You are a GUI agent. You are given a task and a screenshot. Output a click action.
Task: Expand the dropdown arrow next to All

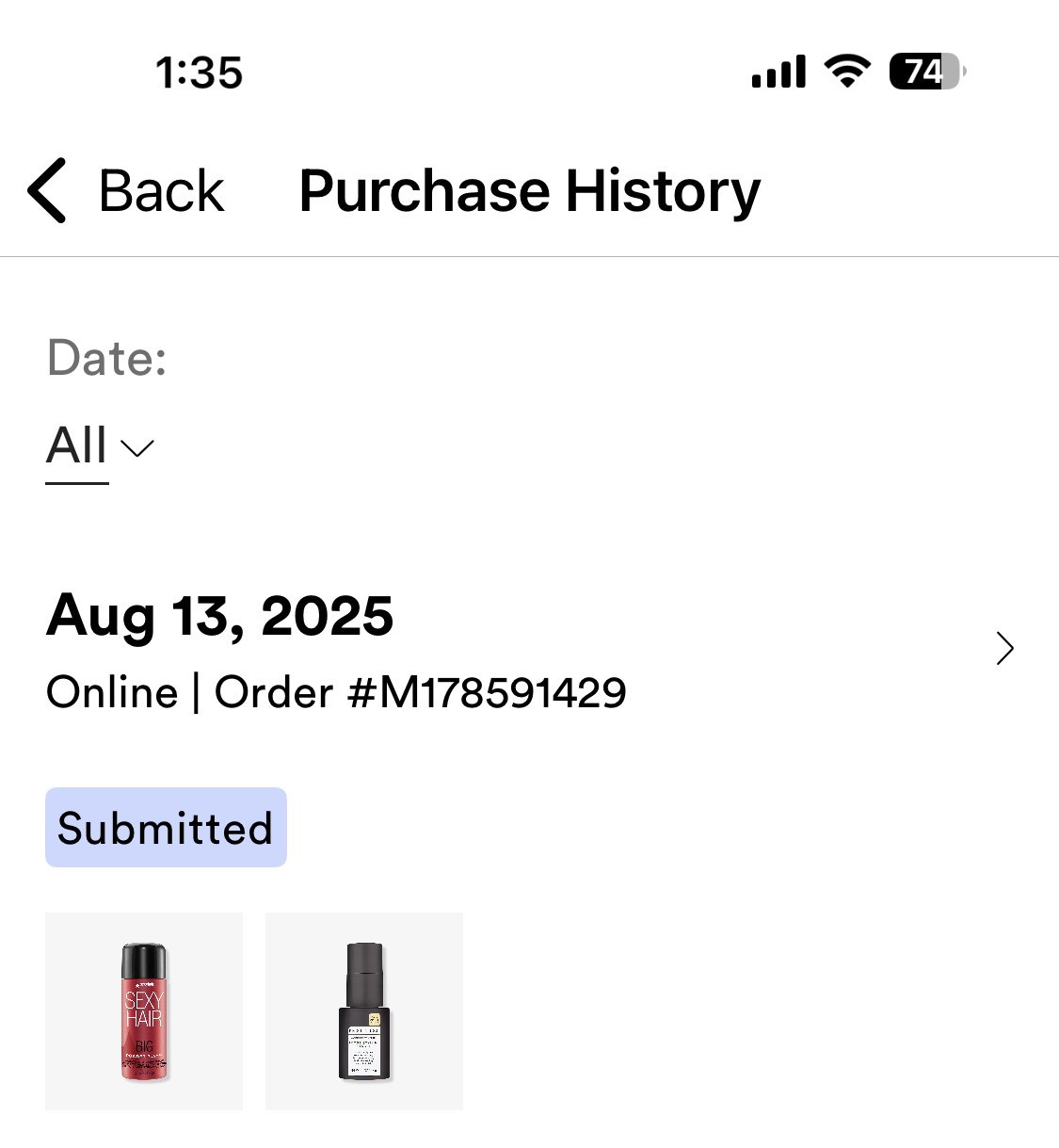pyautogui.click(x=137, y=448)
